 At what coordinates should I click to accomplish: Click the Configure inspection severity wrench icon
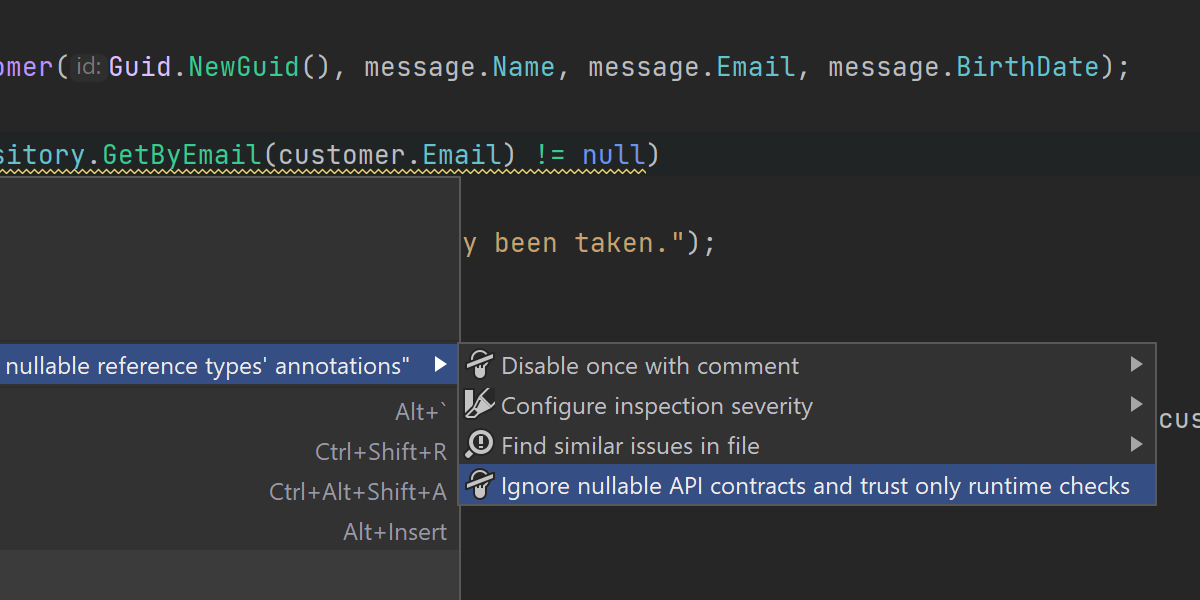coord(481,406)
